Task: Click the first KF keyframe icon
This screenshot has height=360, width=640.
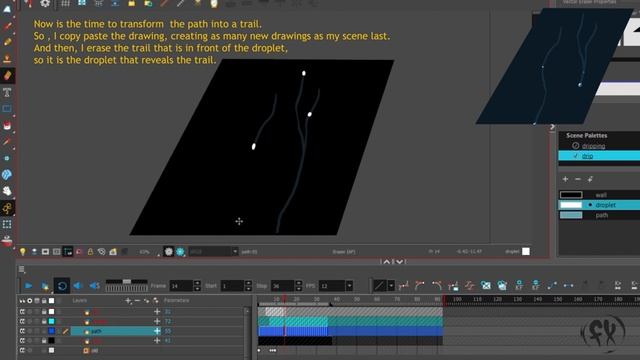Action: point(519,285)
